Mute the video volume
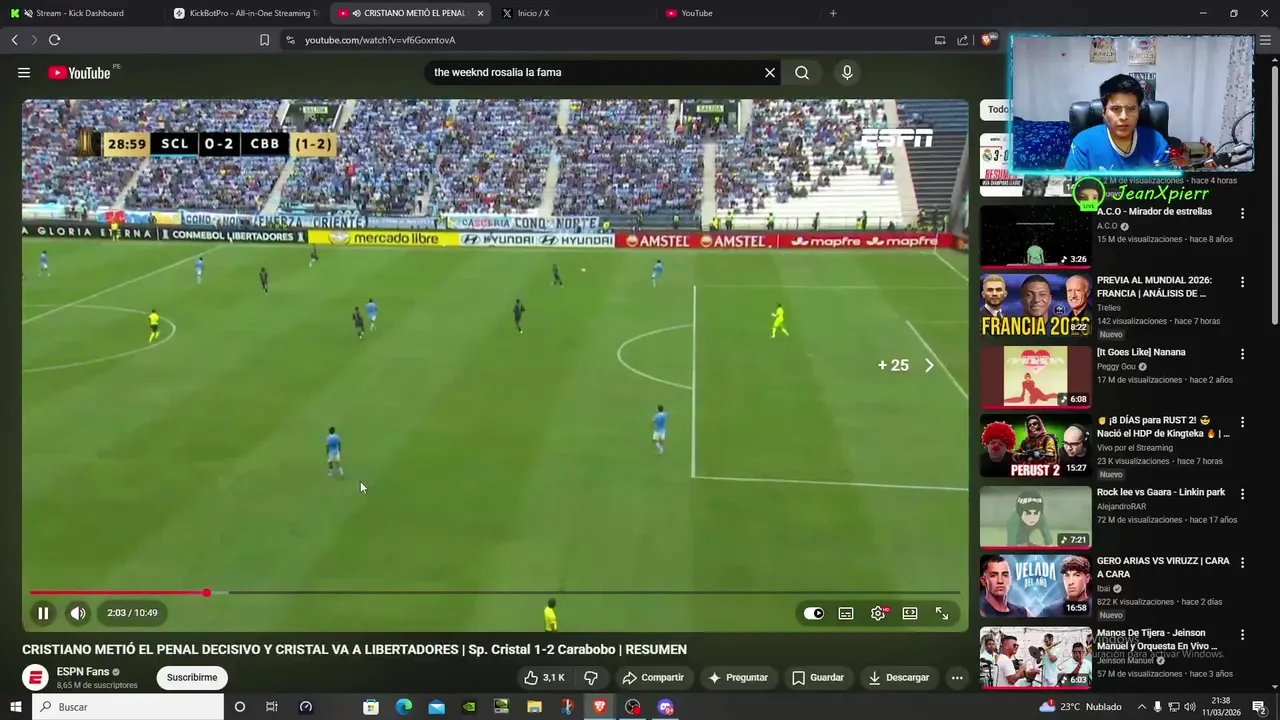The image size is (1280, 720). [x=78, y=613]
